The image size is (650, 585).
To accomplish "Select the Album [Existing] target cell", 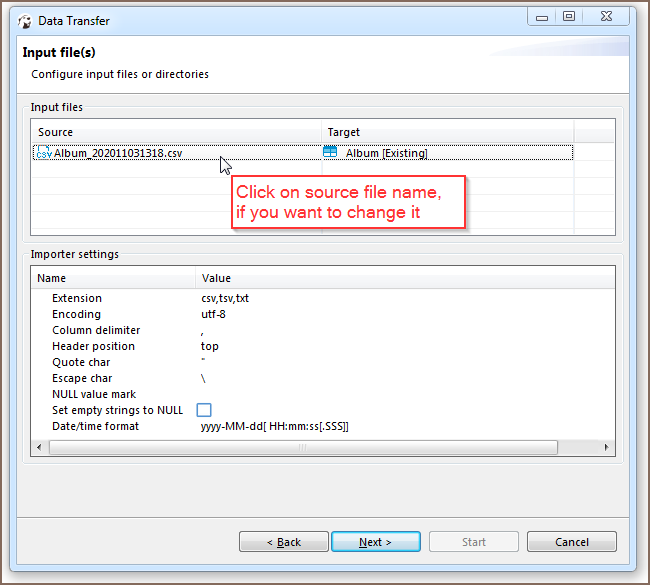I will click(x=386, y=153).
